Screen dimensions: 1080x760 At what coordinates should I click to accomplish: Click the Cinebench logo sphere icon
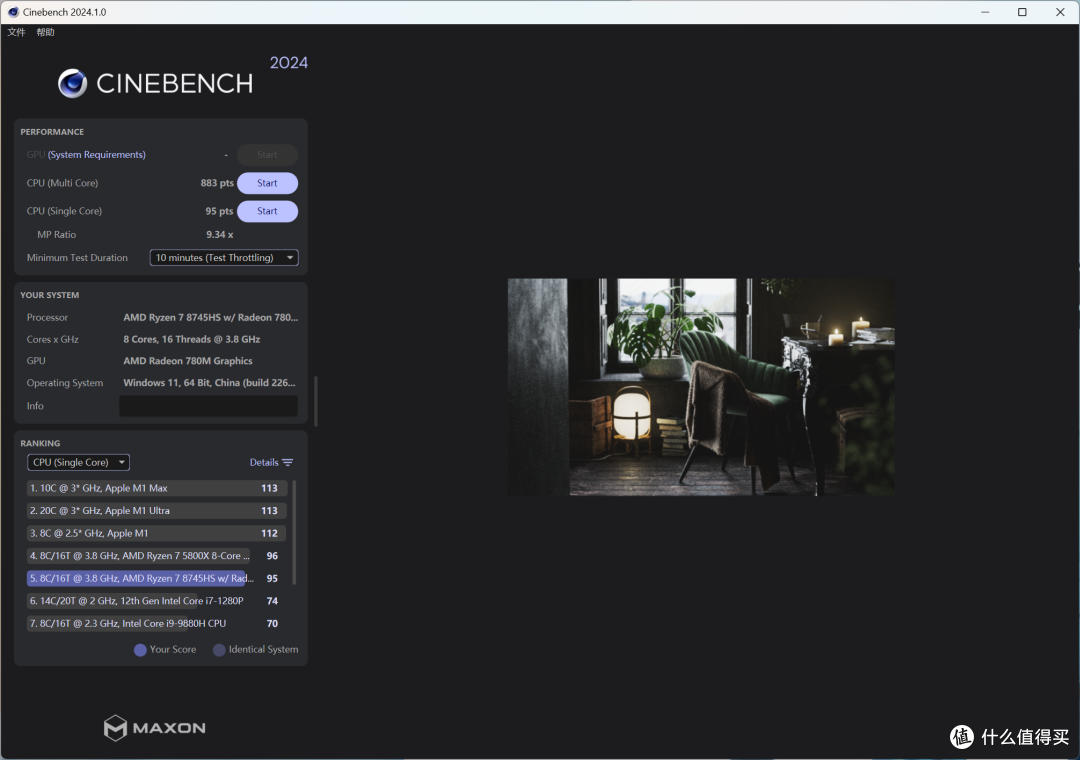tap(72, 83)
